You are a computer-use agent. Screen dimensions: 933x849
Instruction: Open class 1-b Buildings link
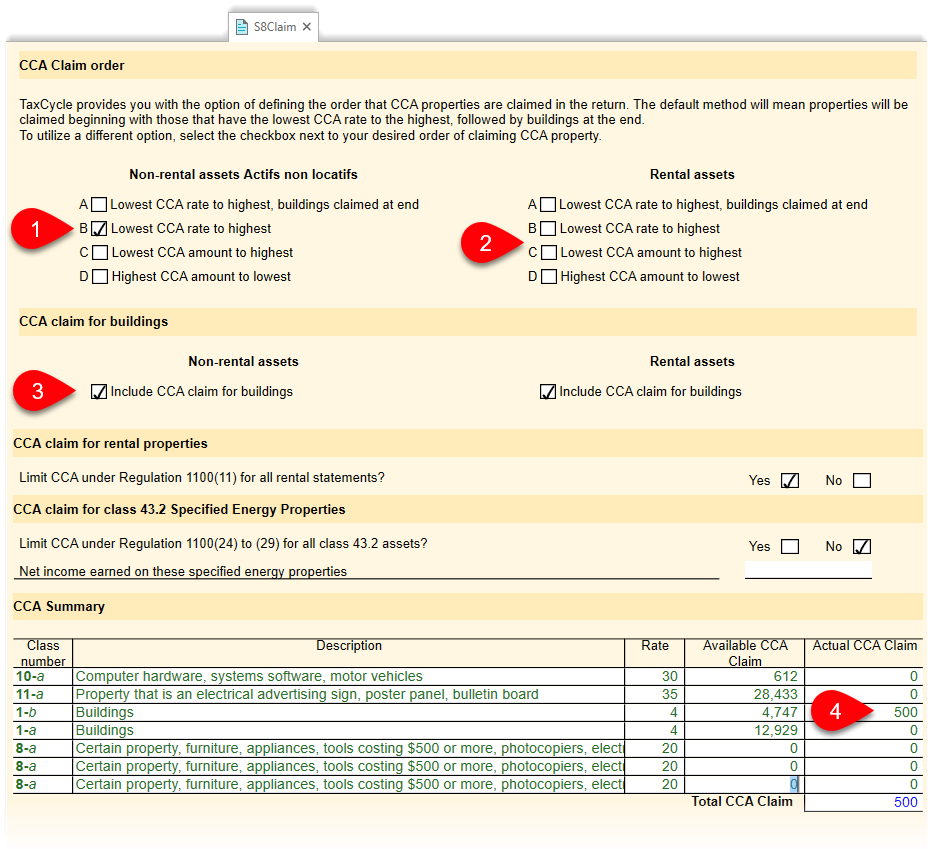point(27,713)
